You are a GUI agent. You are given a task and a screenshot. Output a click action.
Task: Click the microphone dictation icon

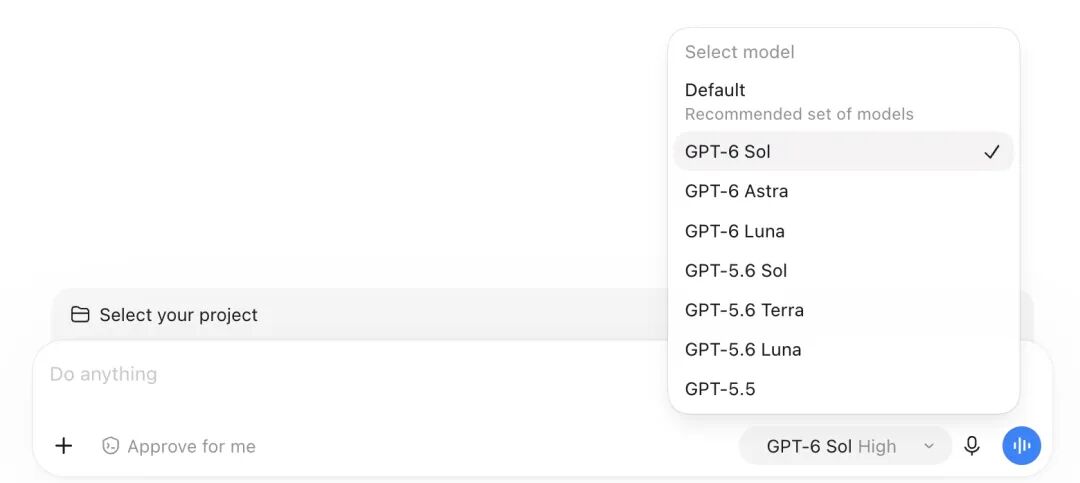pyautogui.click(x=972, y=446)
